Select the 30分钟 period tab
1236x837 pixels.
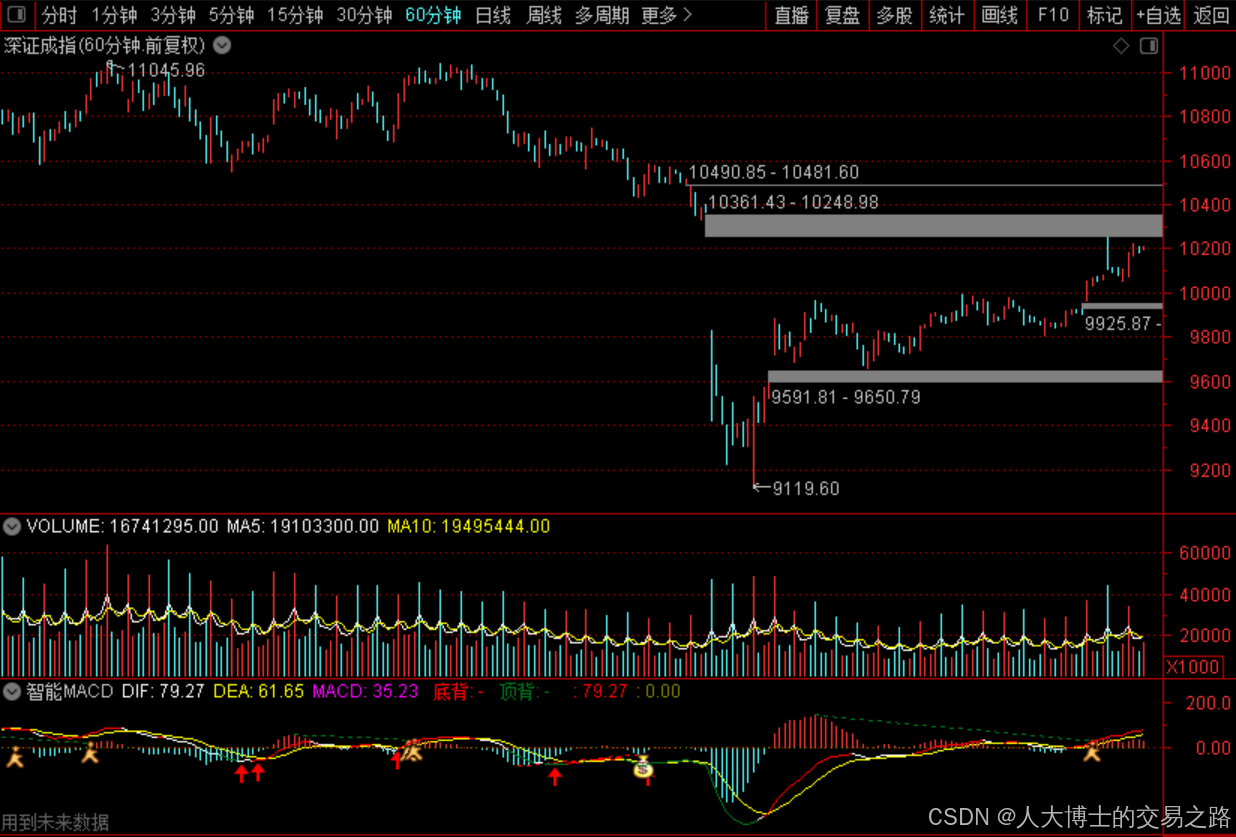pyautogui.click(x=364, y=15)
